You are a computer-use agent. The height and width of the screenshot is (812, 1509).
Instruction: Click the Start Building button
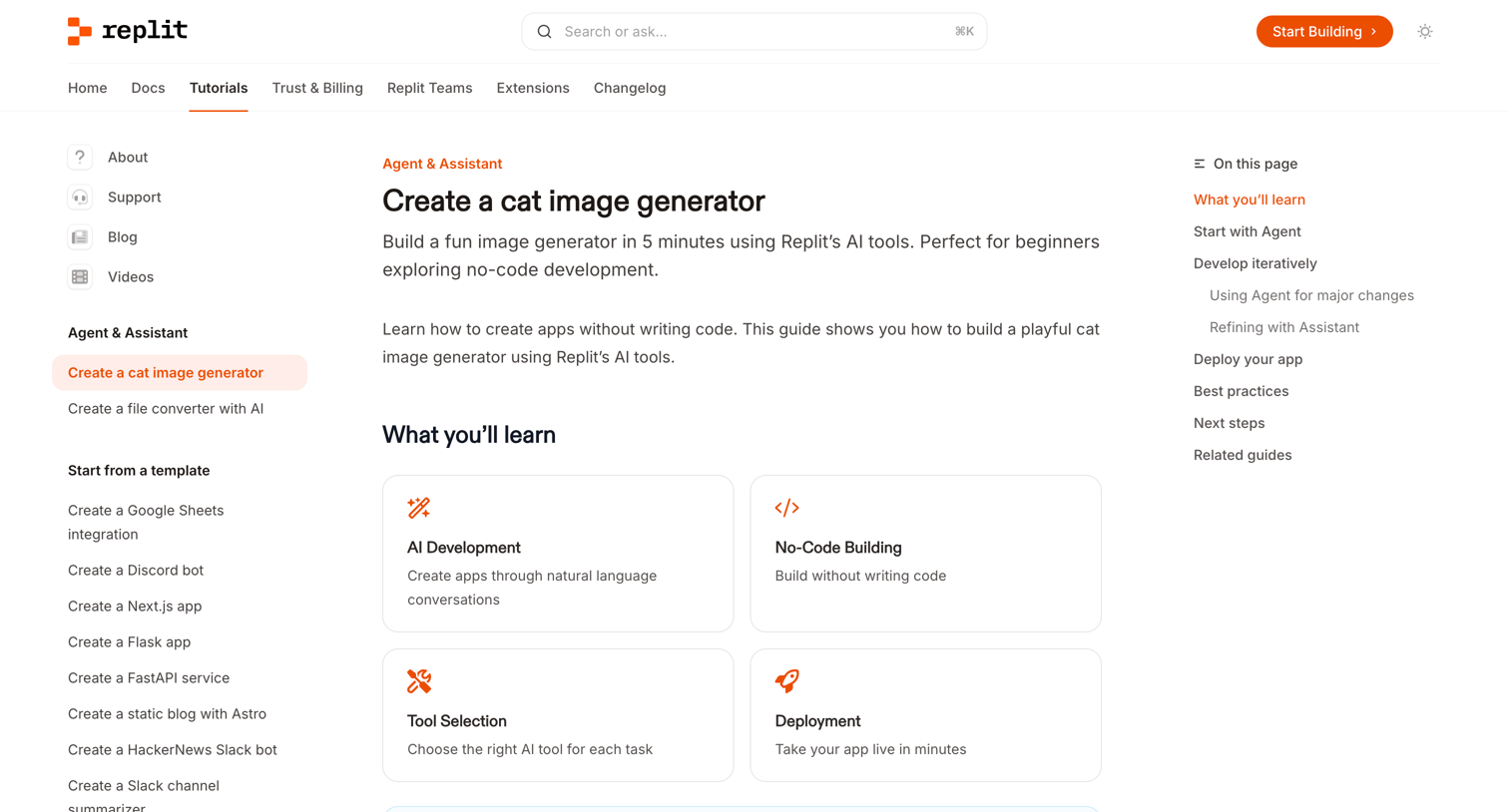(1324, 32)
